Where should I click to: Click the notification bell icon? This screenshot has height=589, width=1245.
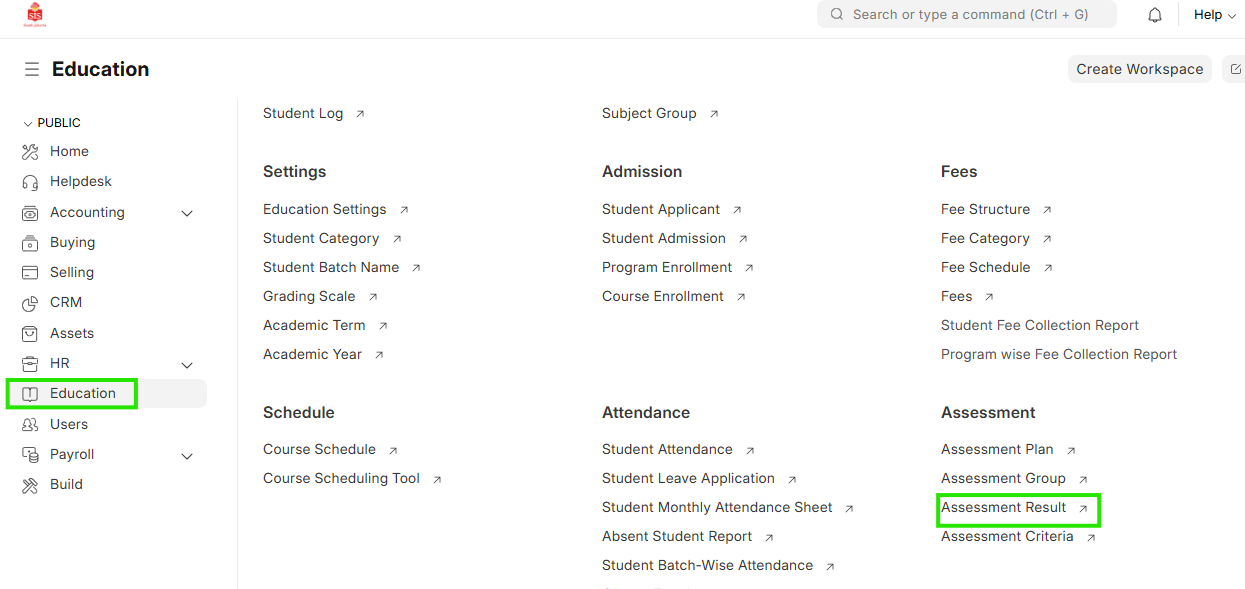pyautogui.click(x=1155, y=15)
